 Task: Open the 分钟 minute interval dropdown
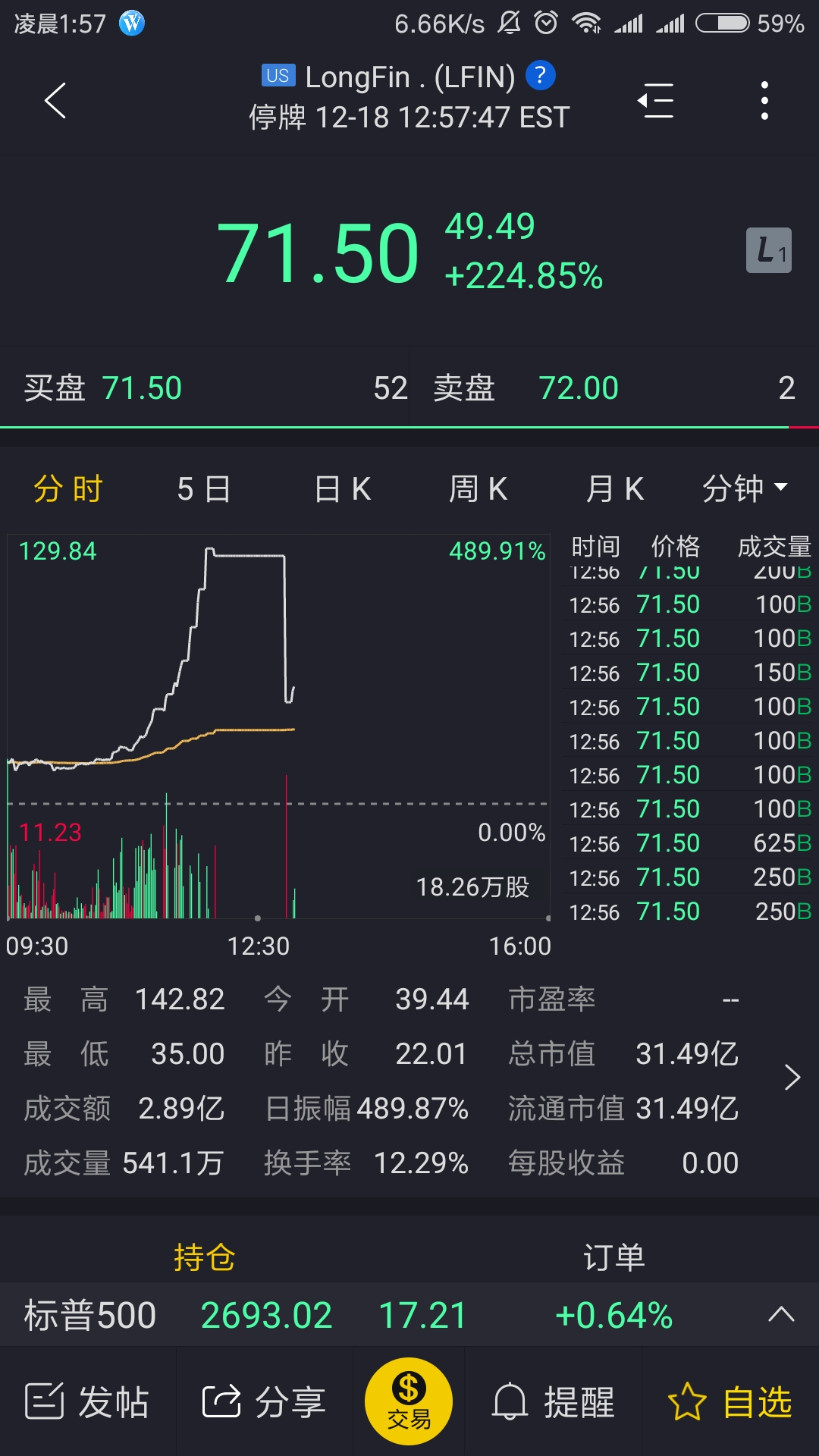[x=745, y=488]
